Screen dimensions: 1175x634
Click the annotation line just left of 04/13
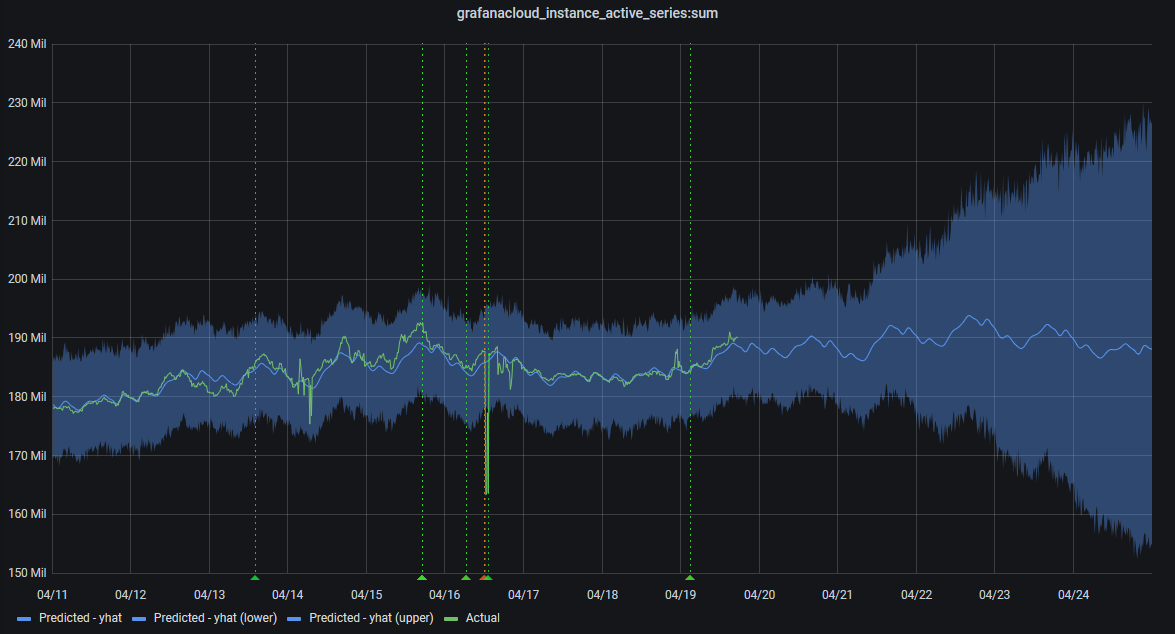(255, 300)
